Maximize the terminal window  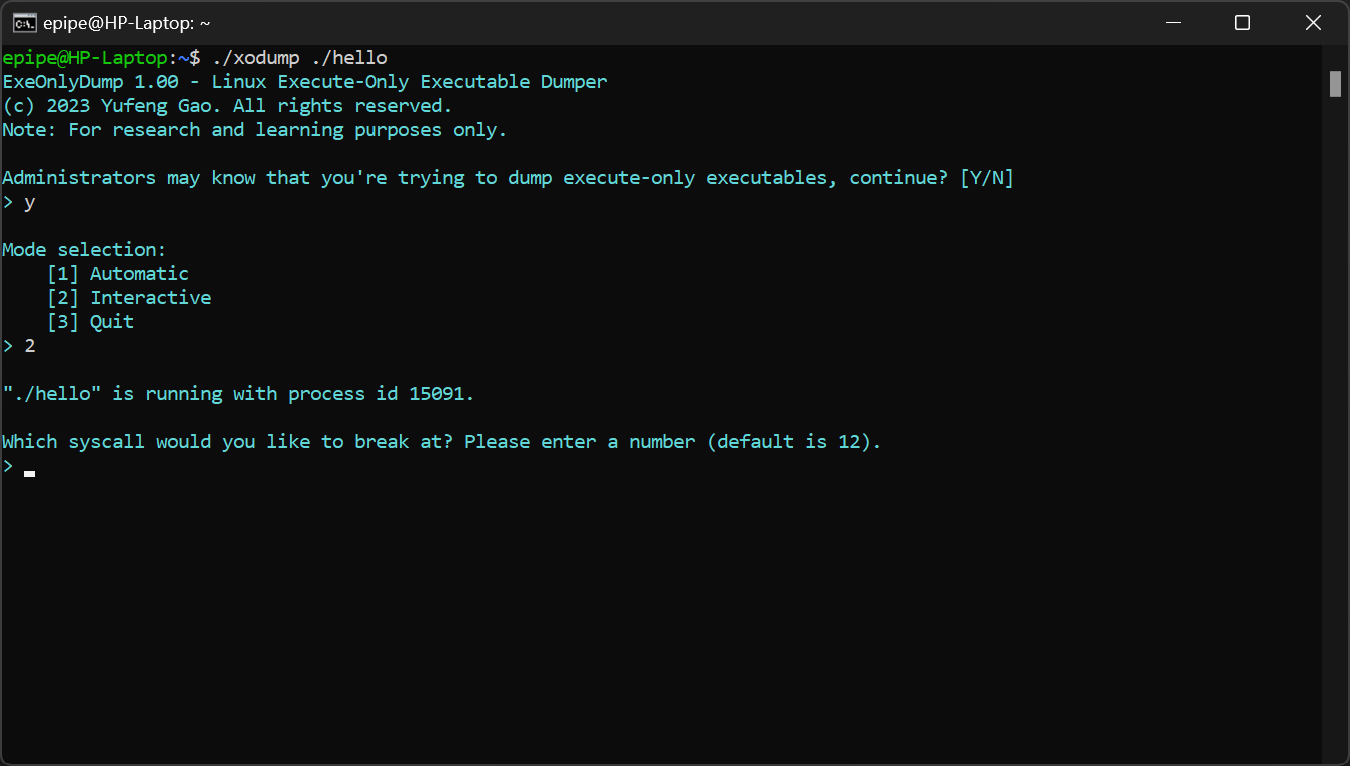coord(1242,23)
